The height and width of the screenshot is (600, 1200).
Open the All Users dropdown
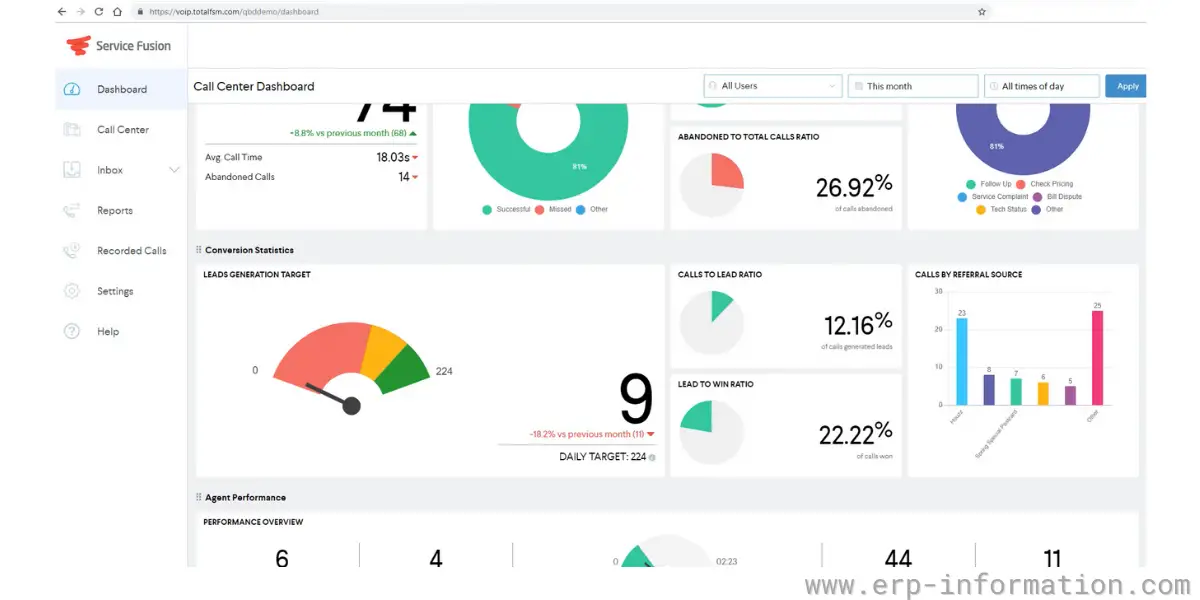tap(772, 86)
